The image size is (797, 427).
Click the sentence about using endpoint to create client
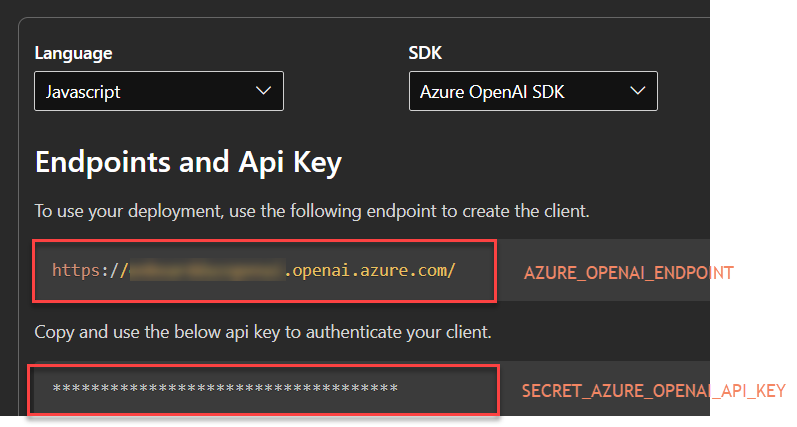[312, 211]
